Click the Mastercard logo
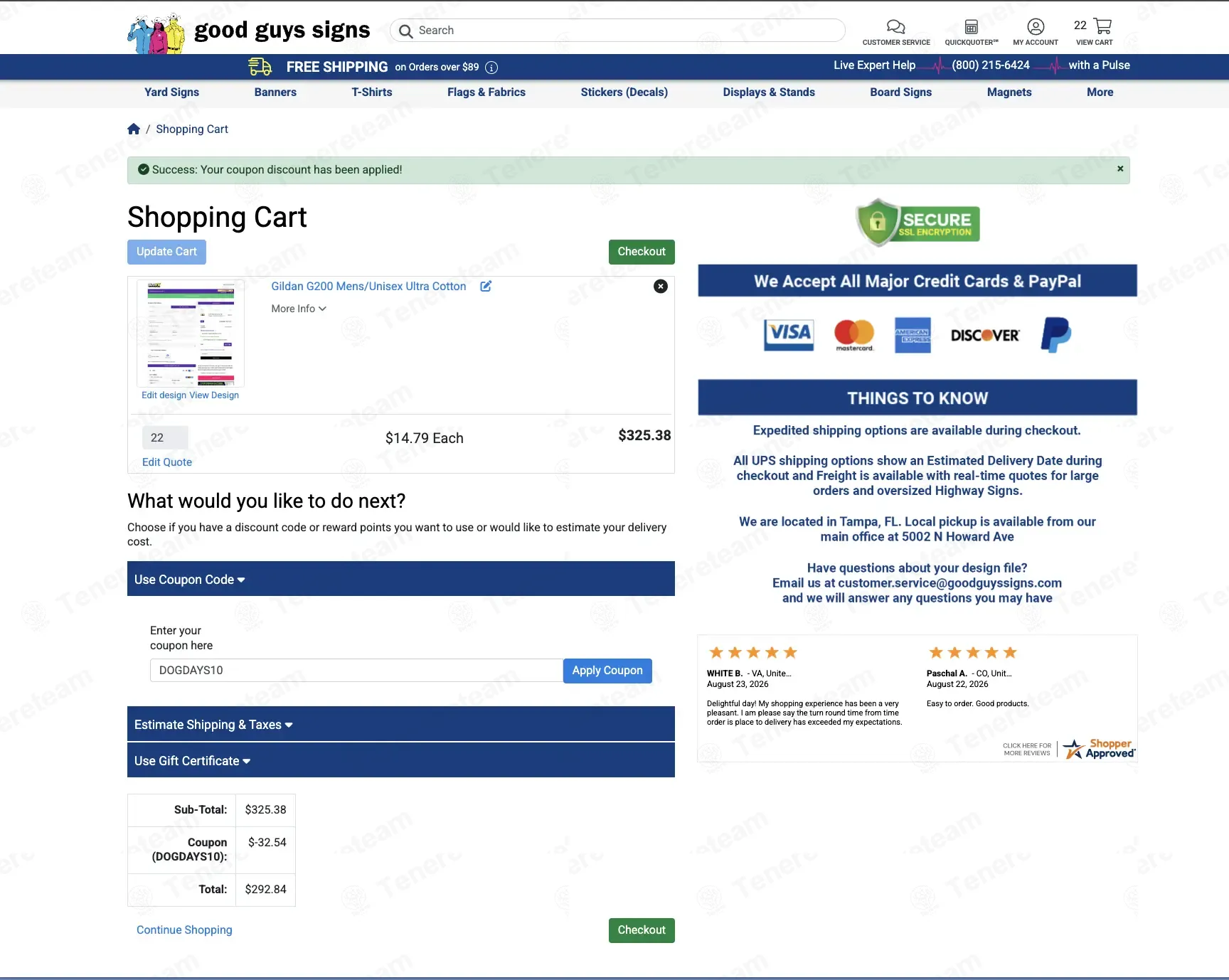This screenshot has width=1229, height=980. tap(854, 335)
